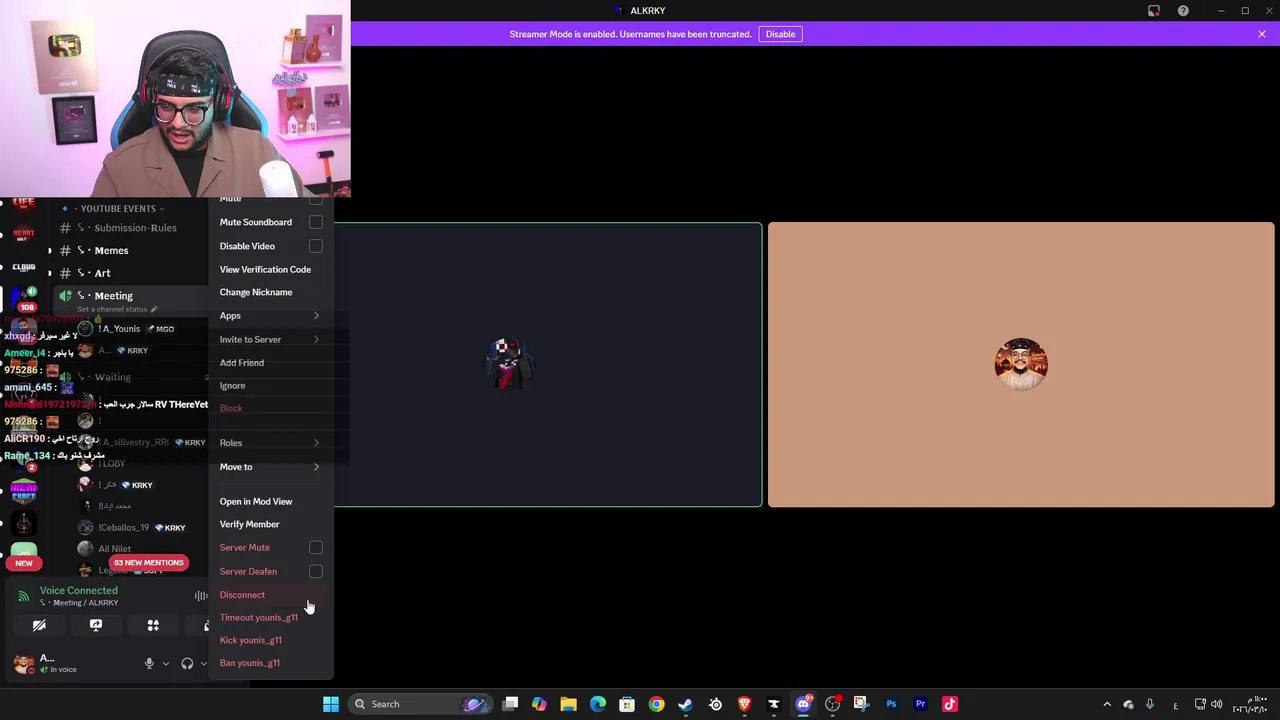Disable Streamer Mode button
This screenshot has width=1280, height=720.
pos(781,34)
